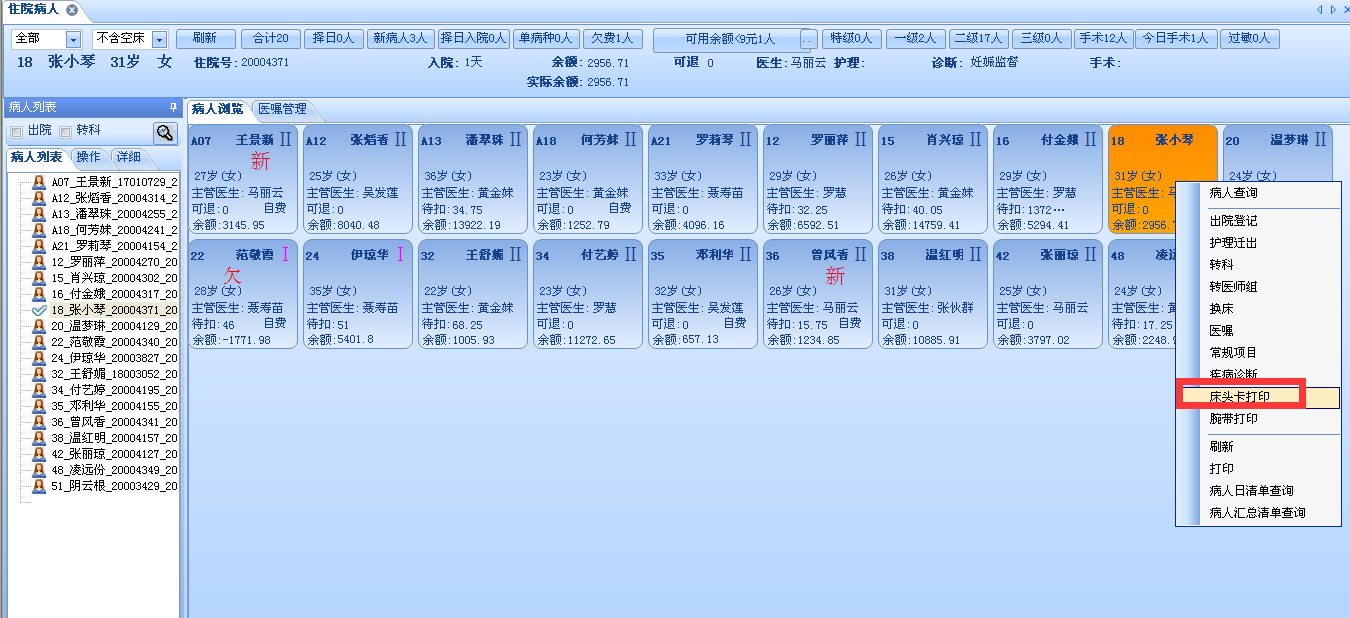Viewport: 1350px width, 618px height.
Task: Click patient icon beside 15_肖兴琼 in tree
Action: pos(39,278)
